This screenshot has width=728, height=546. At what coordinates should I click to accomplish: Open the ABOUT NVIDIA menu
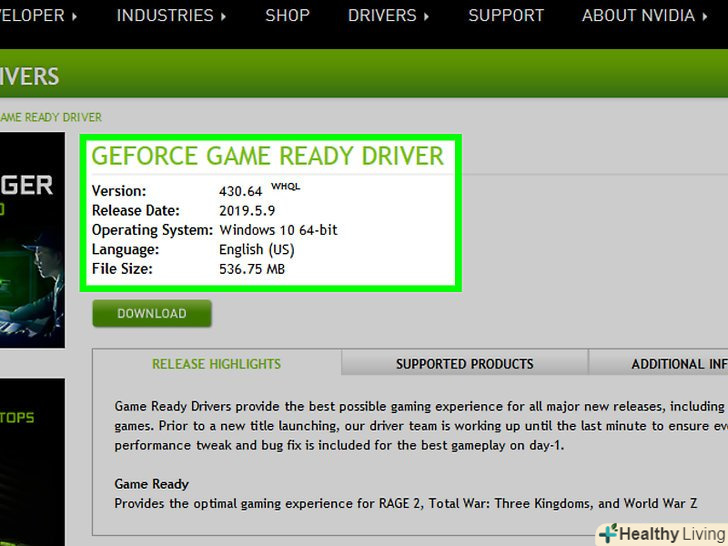pos(644,16)
